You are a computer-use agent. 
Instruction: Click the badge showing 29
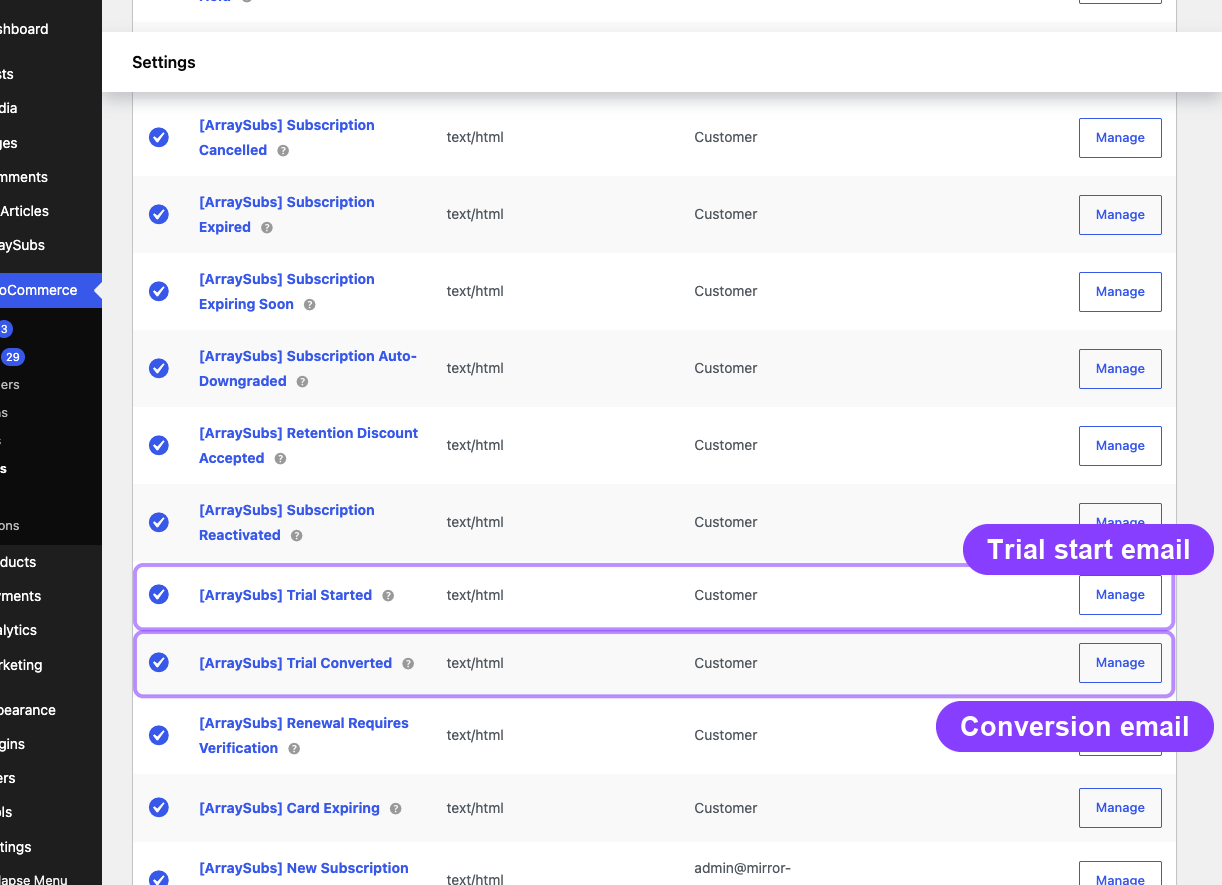pyautogui.click(x=12, y=357)
